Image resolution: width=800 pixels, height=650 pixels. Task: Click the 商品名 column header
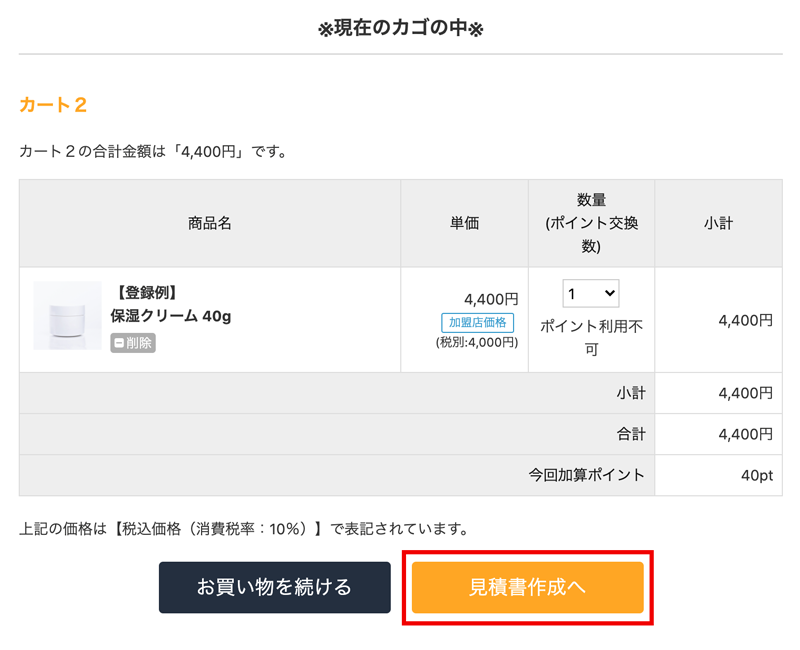tap(210, 223)
